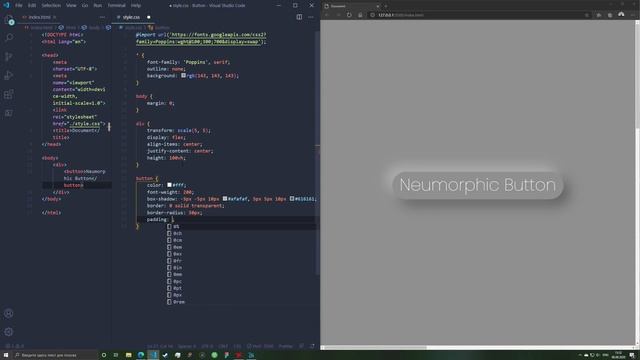This screenshot has height=360, width=640.
Task: Open the Run menu
Action: 98,6
